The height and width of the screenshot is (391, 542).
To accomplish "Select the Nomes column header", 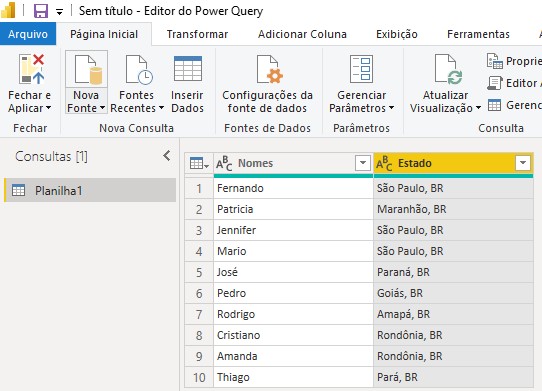I will [x=293, y=163].
